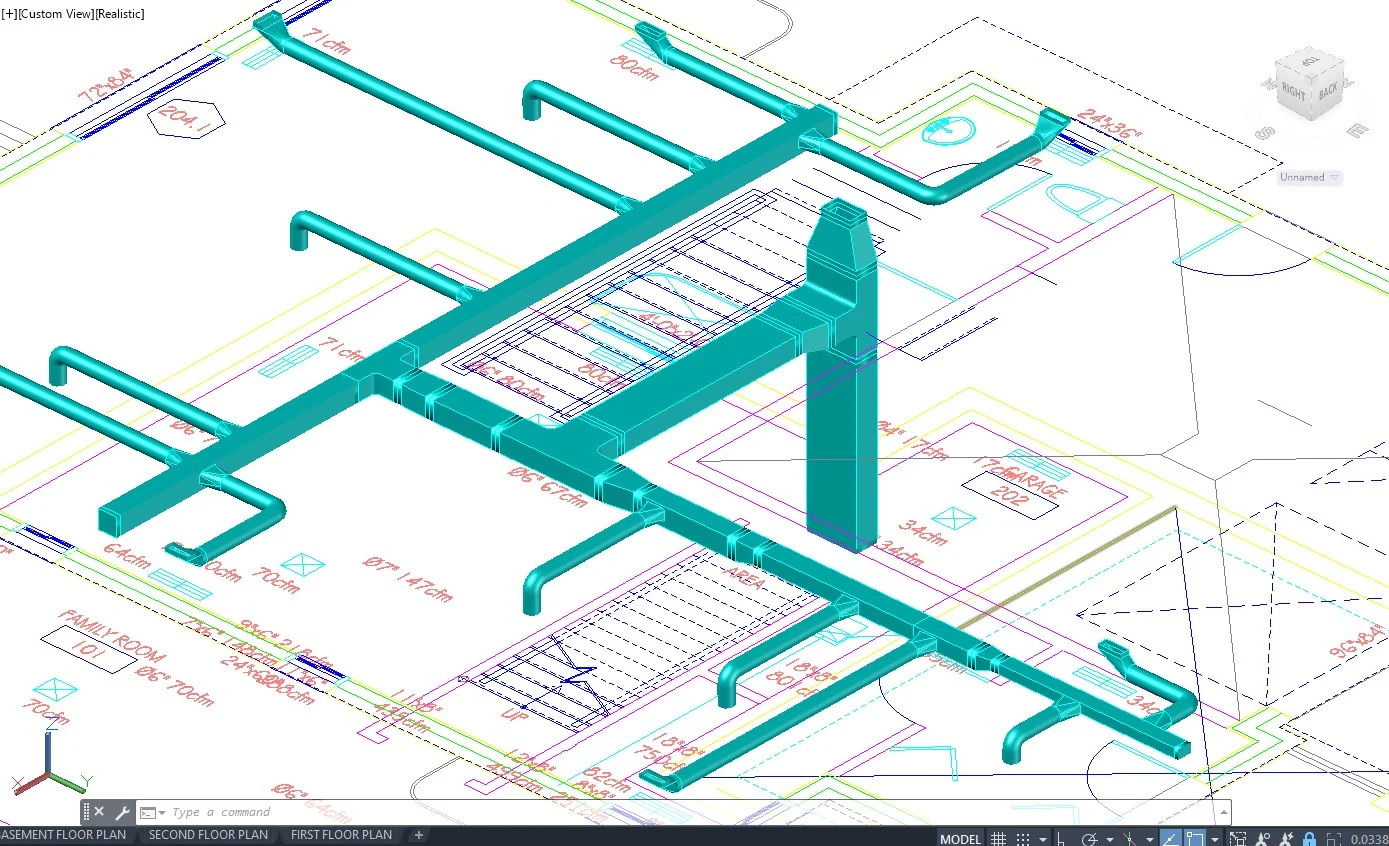Click the command line grip handle
Viewport: 1389px width, 846px height.
[87, 812]
